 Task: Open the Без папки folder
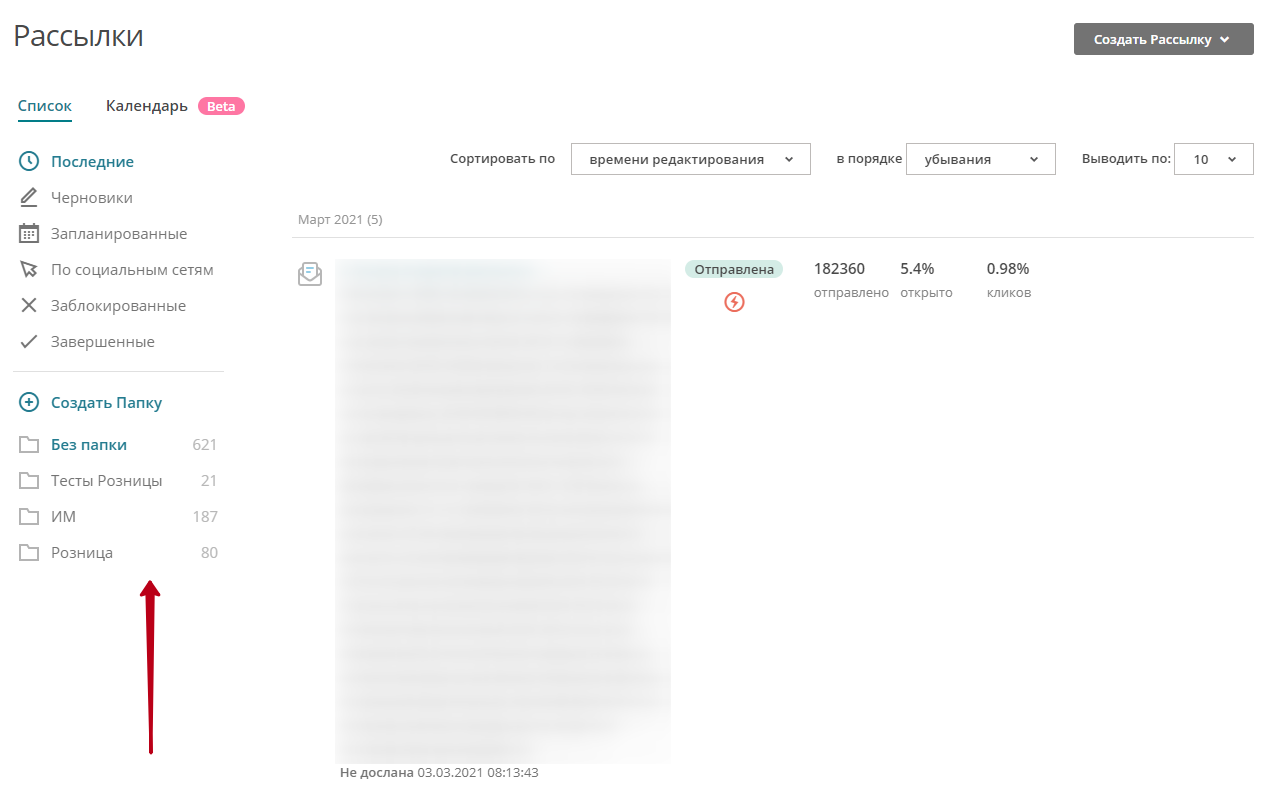pos(89,445)
